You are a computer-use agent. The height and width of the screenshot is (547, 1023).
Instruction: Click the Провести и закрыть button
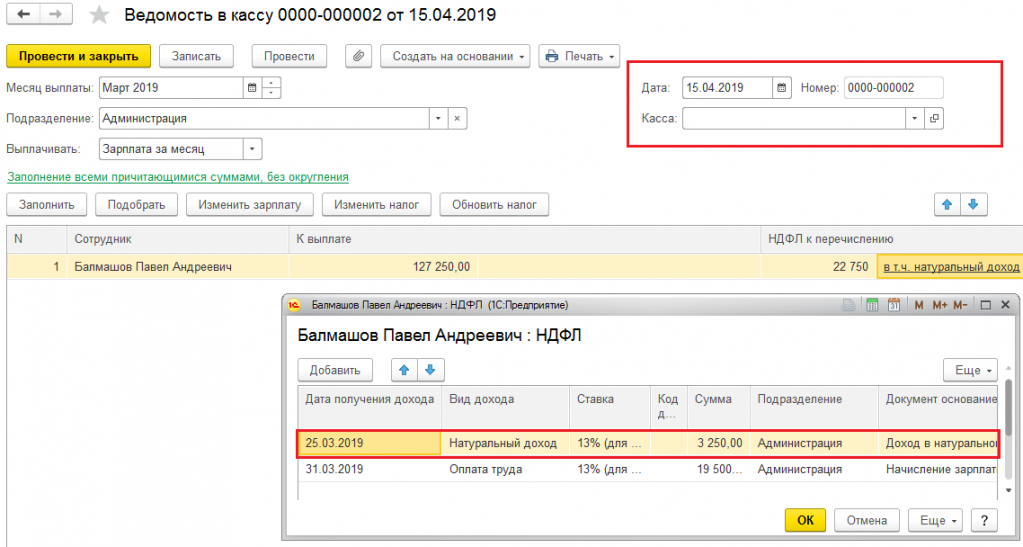point(78,57)
